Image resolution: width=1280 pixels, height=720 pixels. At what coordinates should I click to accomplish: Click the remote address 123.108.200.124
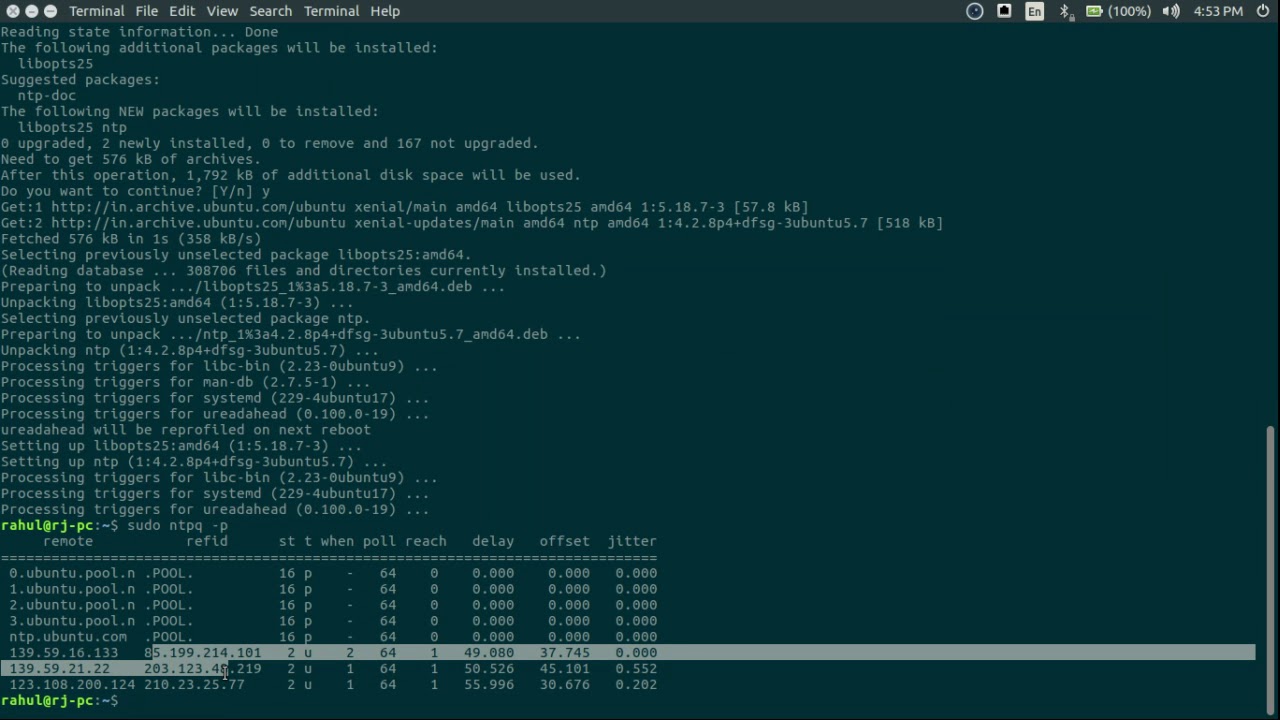72,685
